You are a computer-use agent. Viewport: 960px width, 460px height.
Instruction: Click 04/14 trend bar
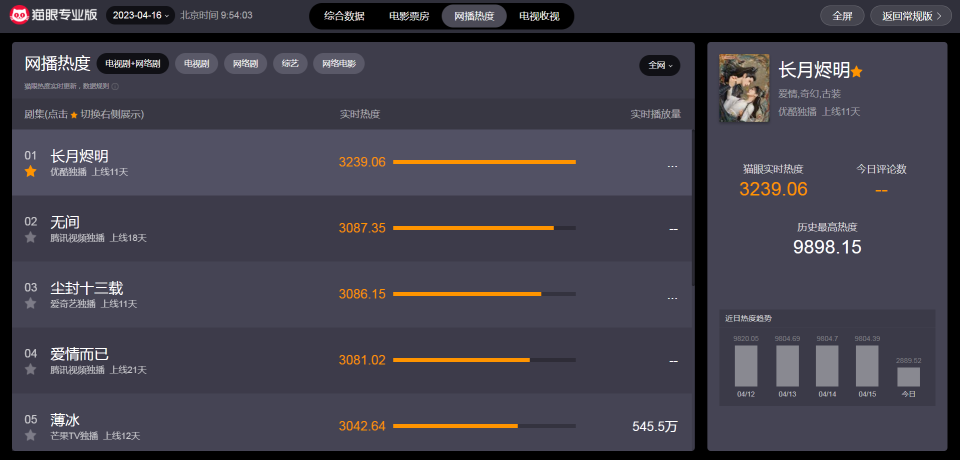click(827, 366)
